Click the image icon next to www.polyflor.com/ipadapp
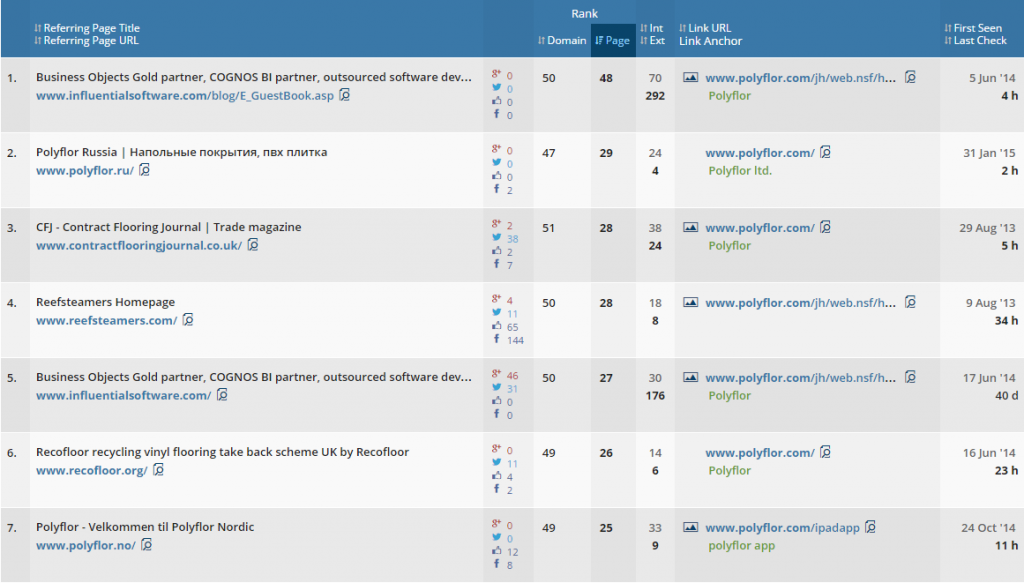 click(689, 527)
